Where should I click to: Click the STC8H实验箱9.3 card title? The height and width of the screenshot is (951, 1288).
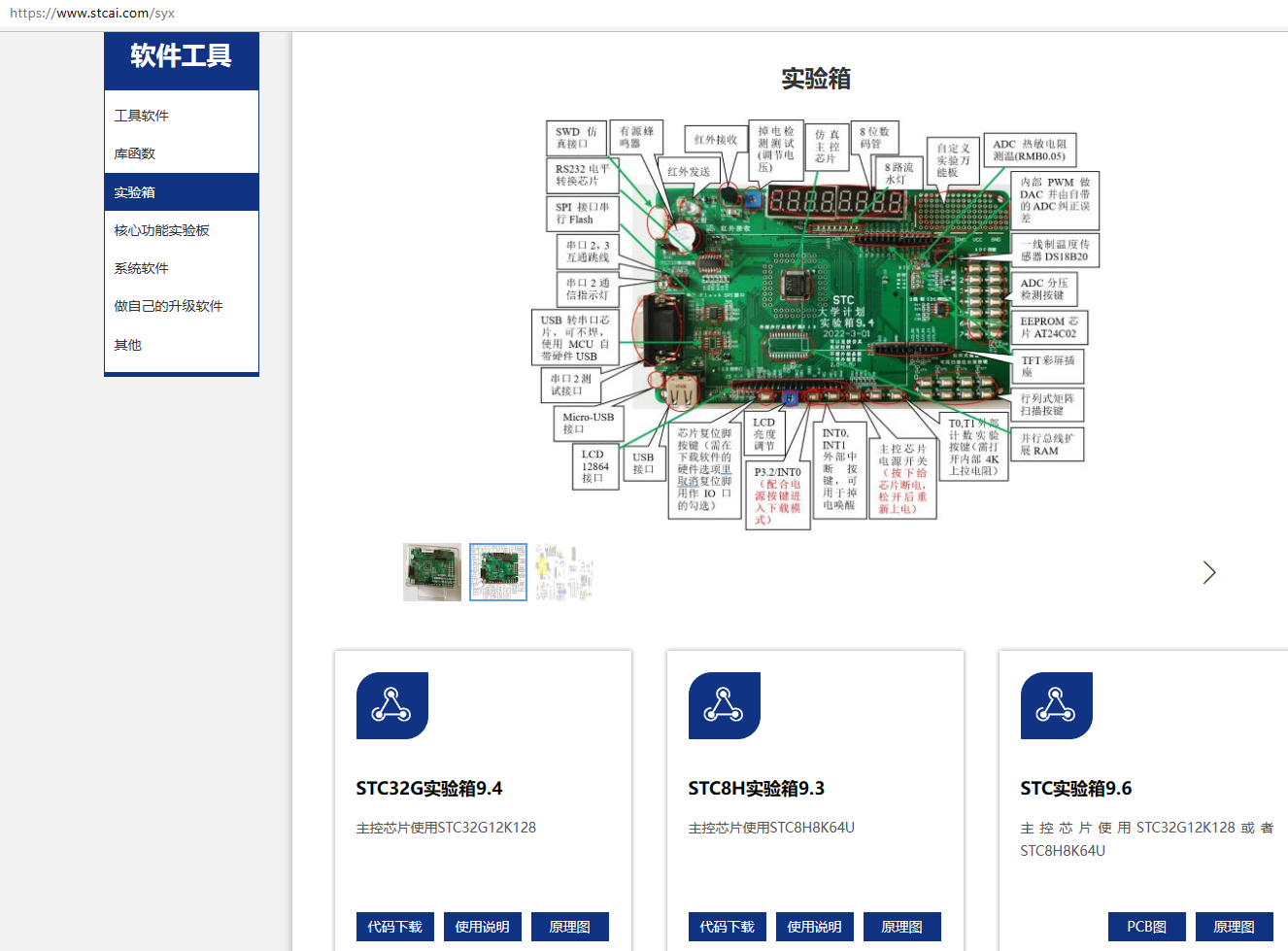pyautogui.click(x=757, y=788)
